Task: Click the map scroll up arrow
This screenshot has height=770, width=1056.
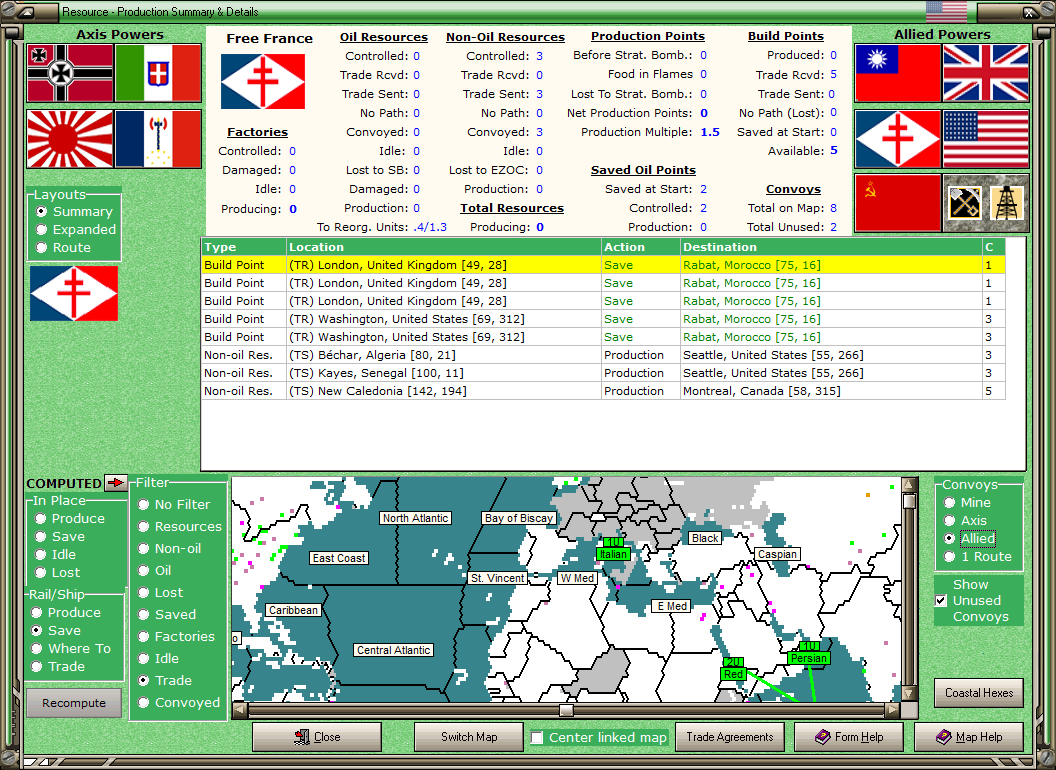Action: (909, 484)
